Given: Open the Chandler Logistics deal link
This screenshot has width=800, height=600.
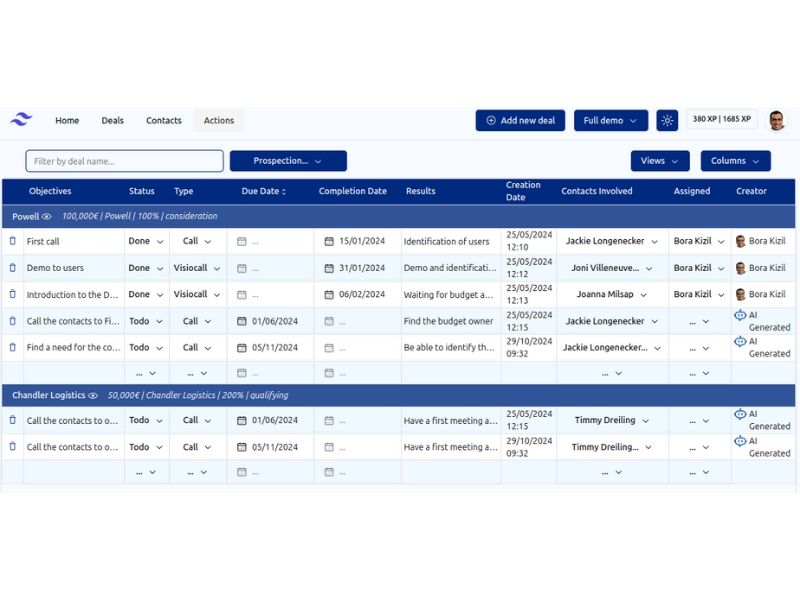Looking at the screenshot, I should point(48,395).
